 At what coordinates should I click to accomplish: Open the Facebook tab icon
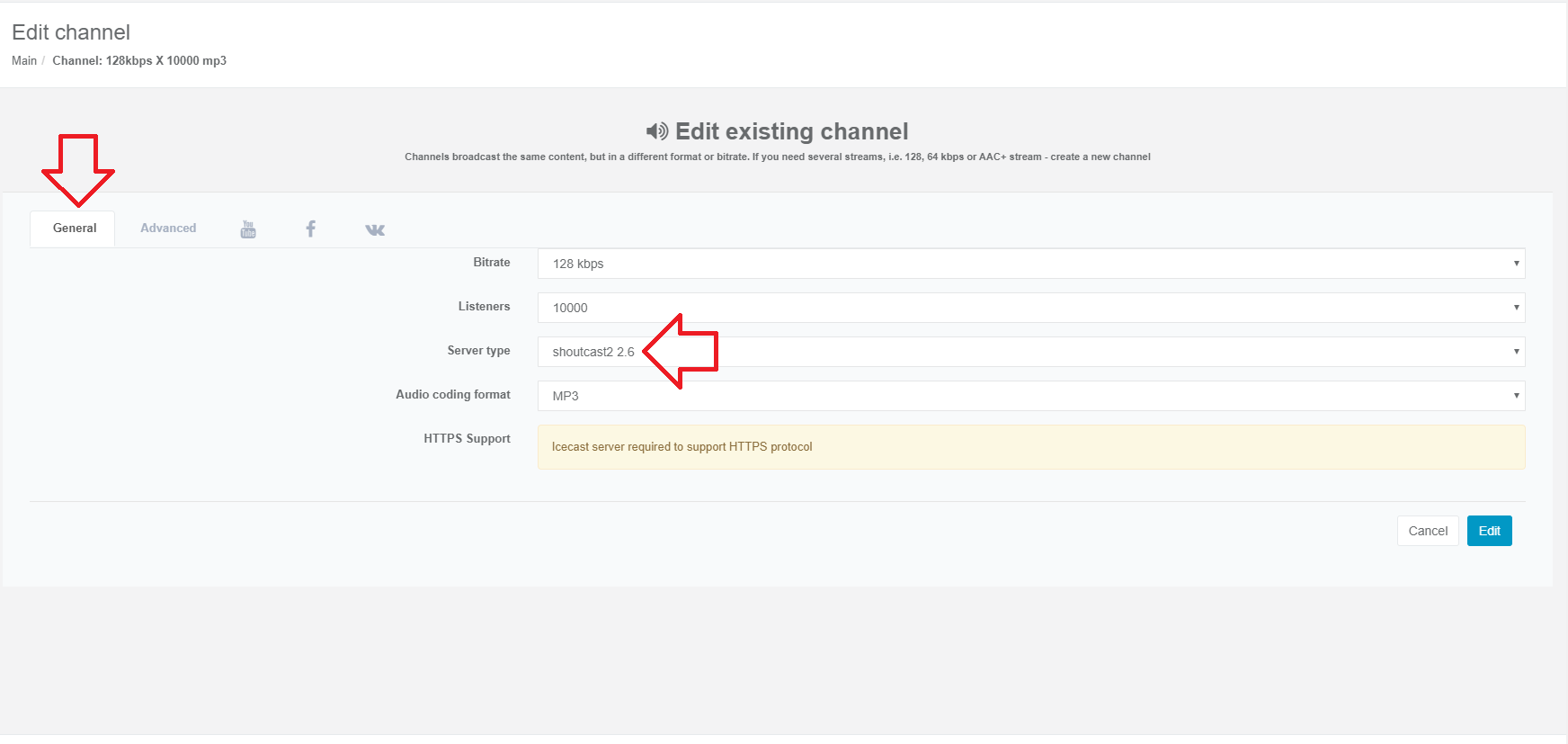(x=310, y=229)
